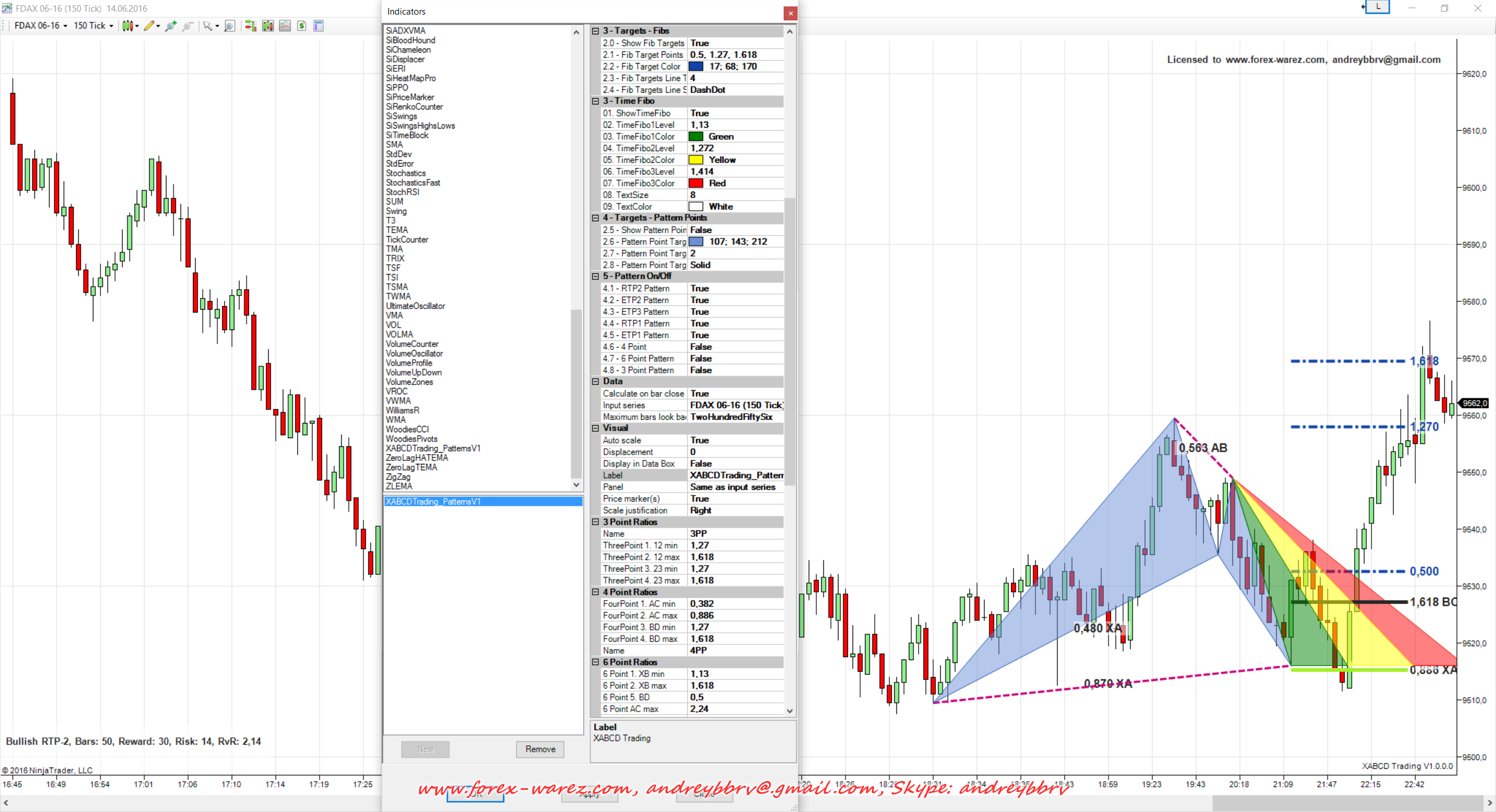Click the ShowTimeFibo True value field
The height and width of the screenshot is (812, 1496).
[x=735, y=113]
